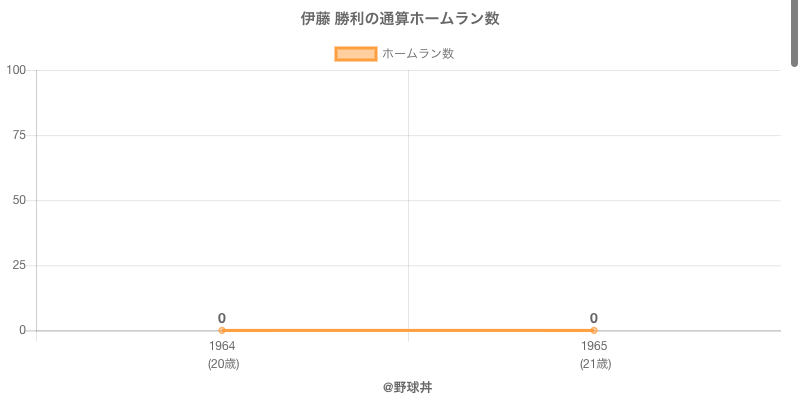Click the 75 y-axis tick label
This screenshot has height=400, width=800.
19,135
